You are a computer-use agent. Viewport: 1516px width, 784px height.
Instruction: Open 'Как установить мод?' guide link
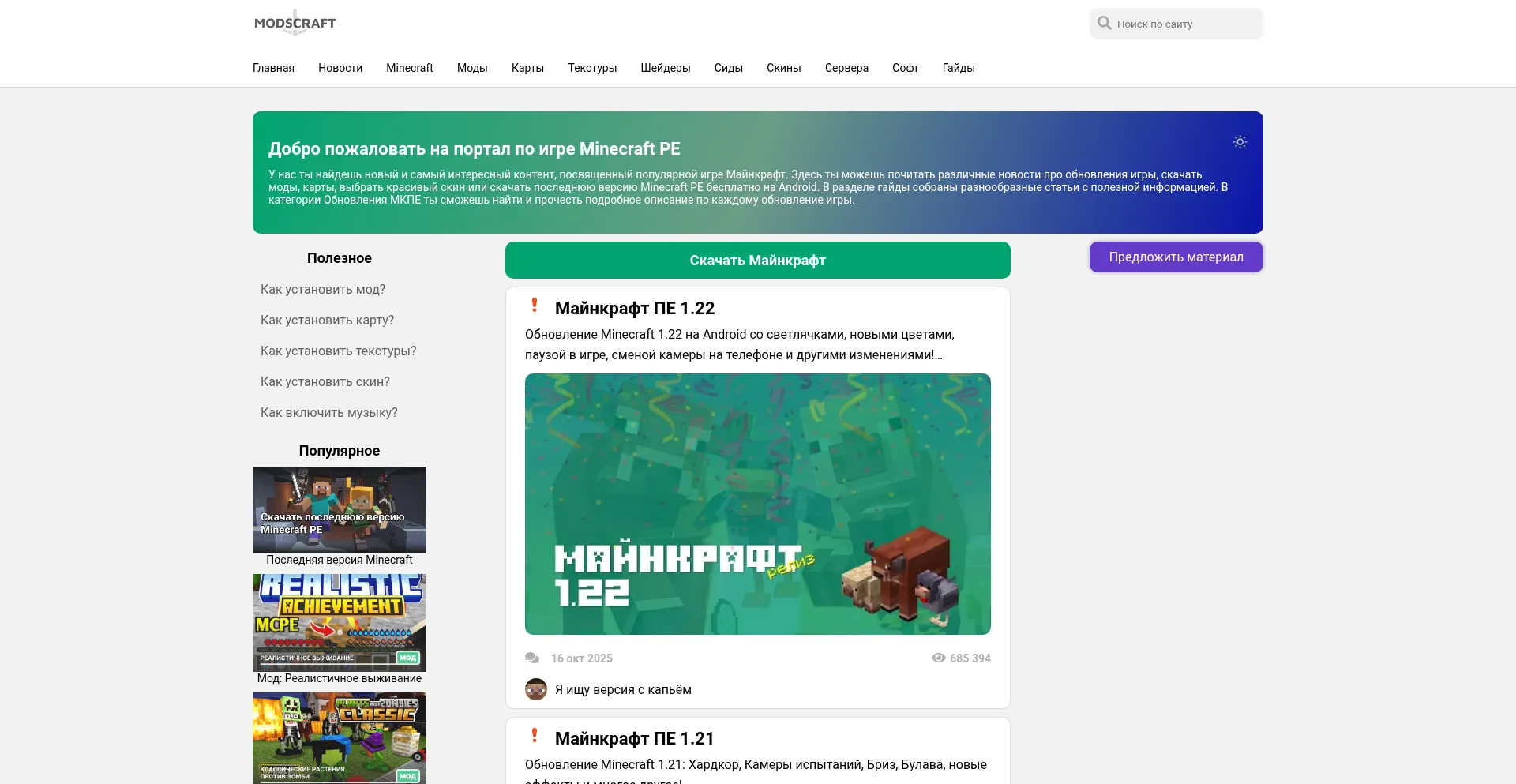click(x=323, y=290)
